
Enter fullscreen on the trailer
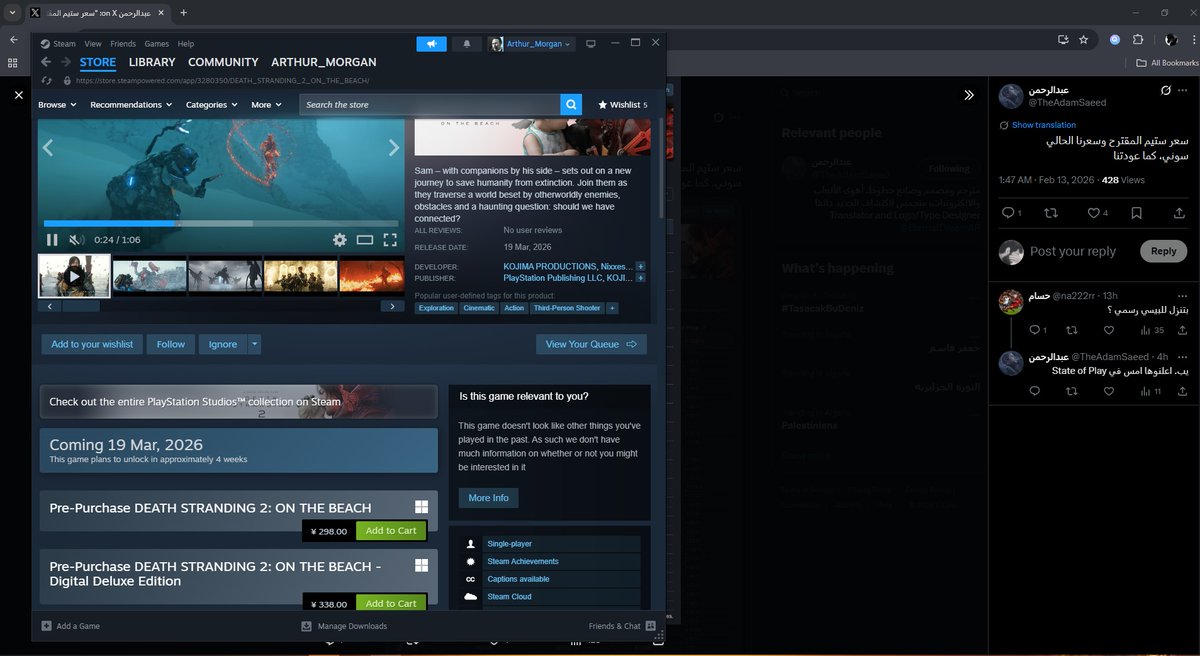(391, 240)
